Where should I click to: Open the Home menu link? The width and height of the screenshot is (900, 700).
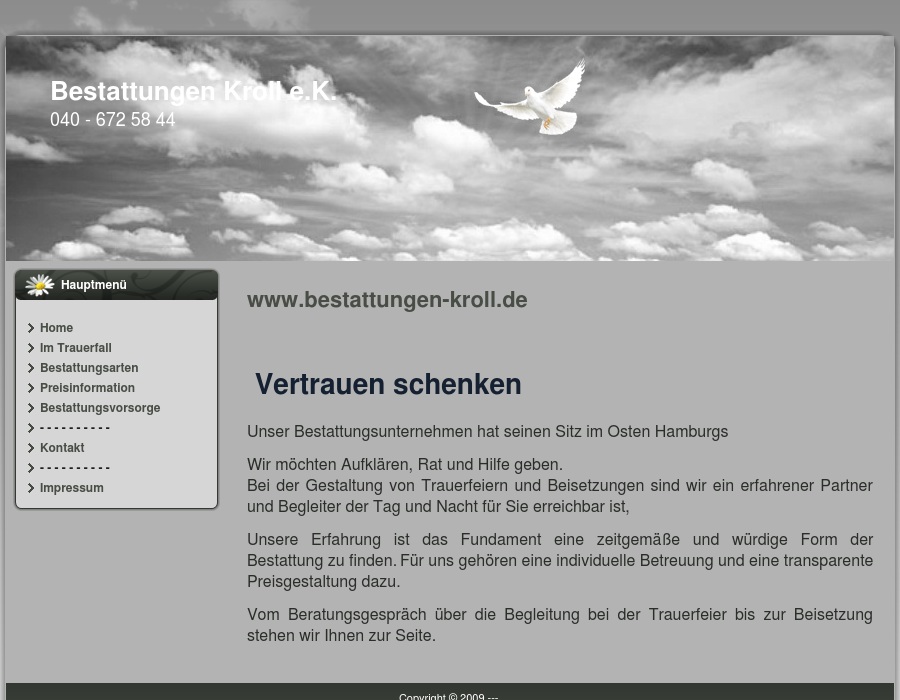click(x=56, y=328)
